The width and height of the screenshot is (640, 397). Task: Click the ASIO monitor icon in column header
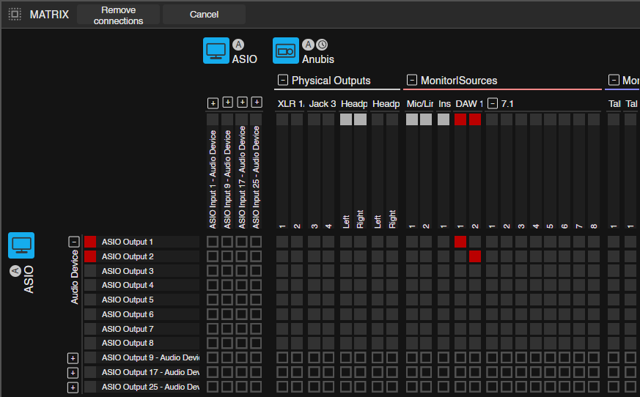click(x=216, y=51)
